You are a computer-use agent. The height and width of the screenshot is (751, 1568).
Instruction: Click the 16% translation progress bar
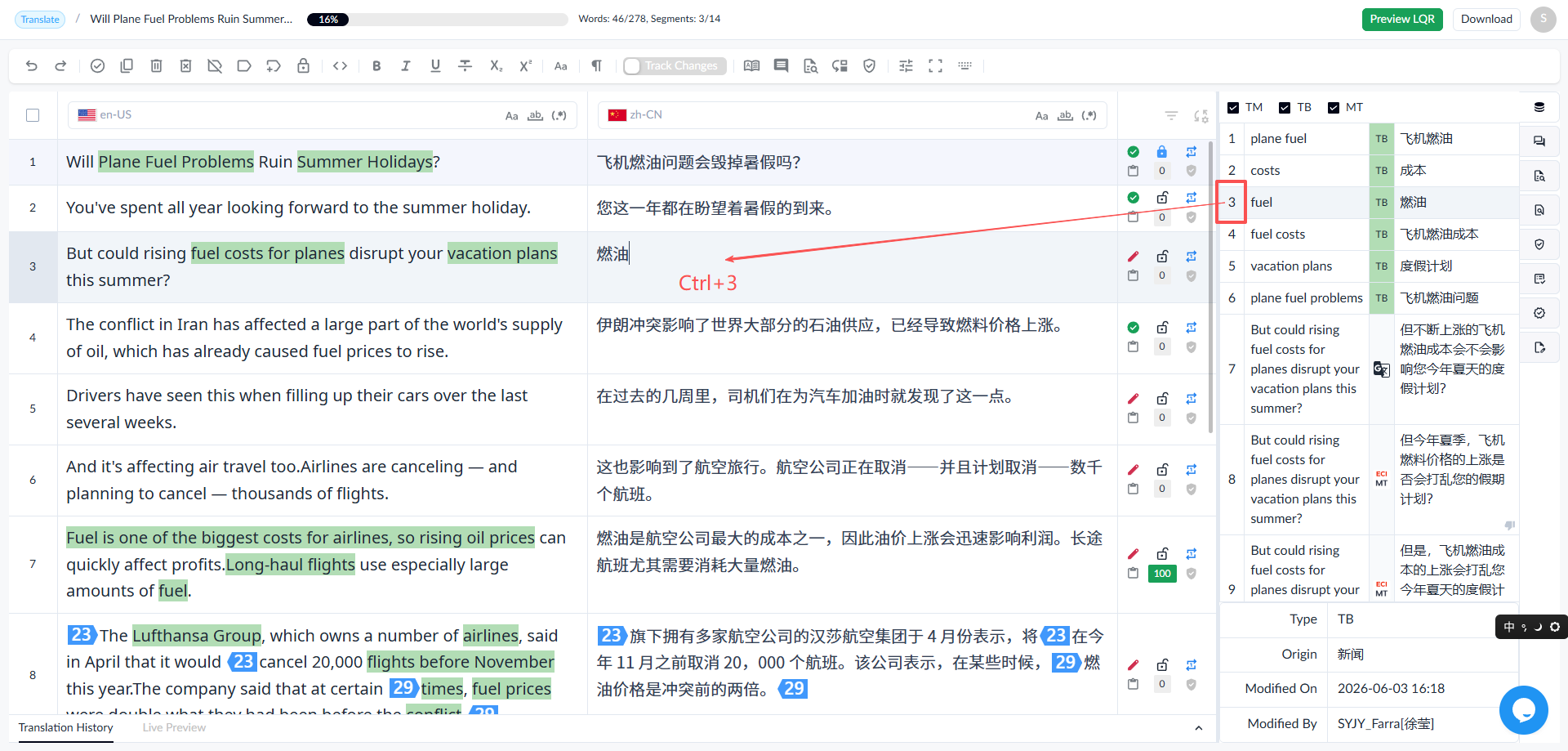coord(437,20)
